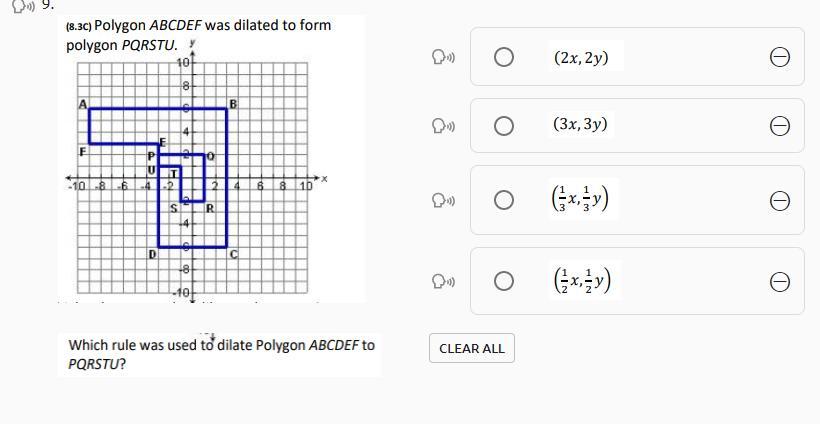Click the (2x, 2y) answer text
The width and height of the screenshot is (820, 424).
pos(581,58)
